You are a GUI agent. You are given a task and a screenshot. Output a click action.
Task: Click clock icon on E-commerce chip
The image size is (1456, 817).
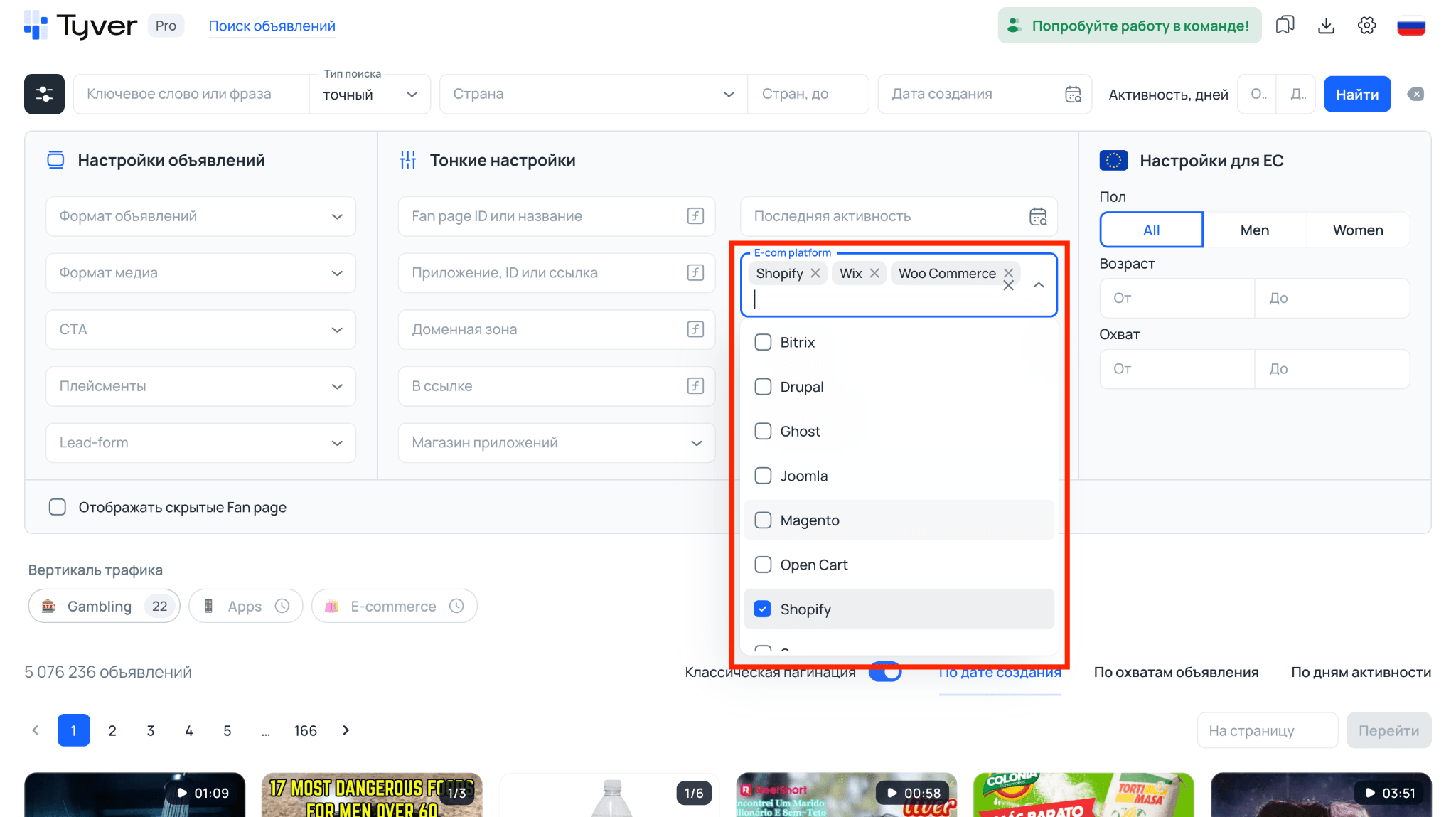tap(456, 606)
